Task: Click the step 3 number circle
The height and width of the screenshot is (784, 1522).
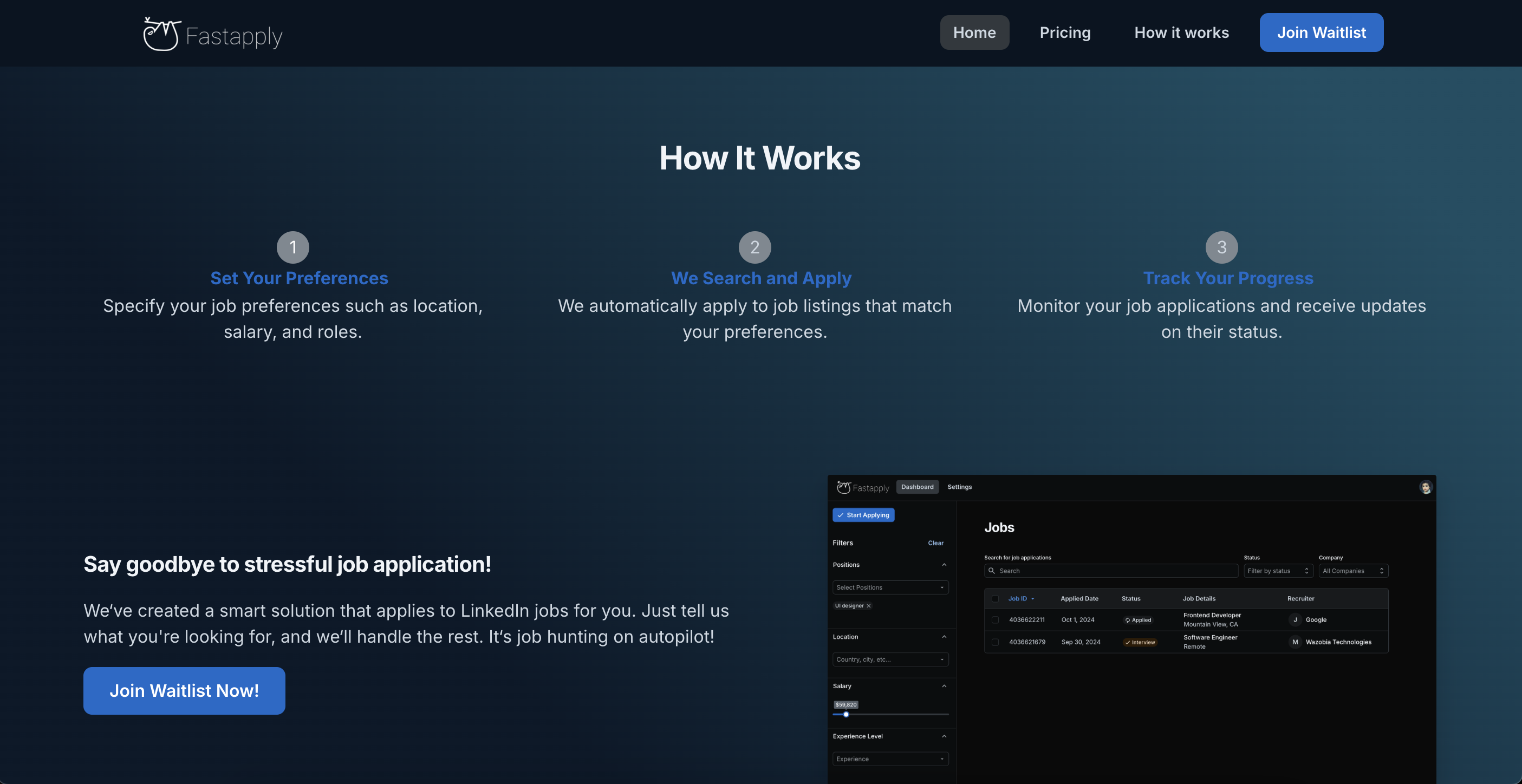Action: 1221,247
